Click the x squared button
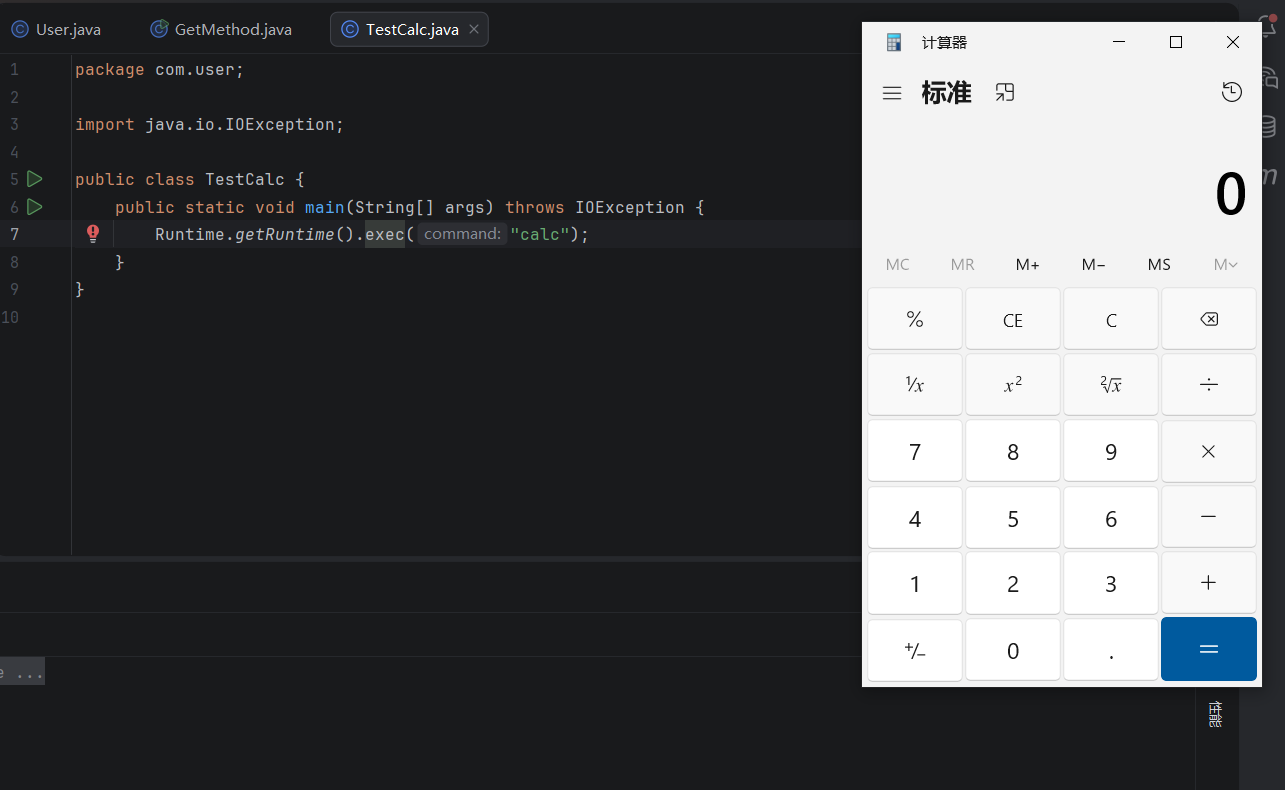The image size is (1285, 790). click(1012, 385)
